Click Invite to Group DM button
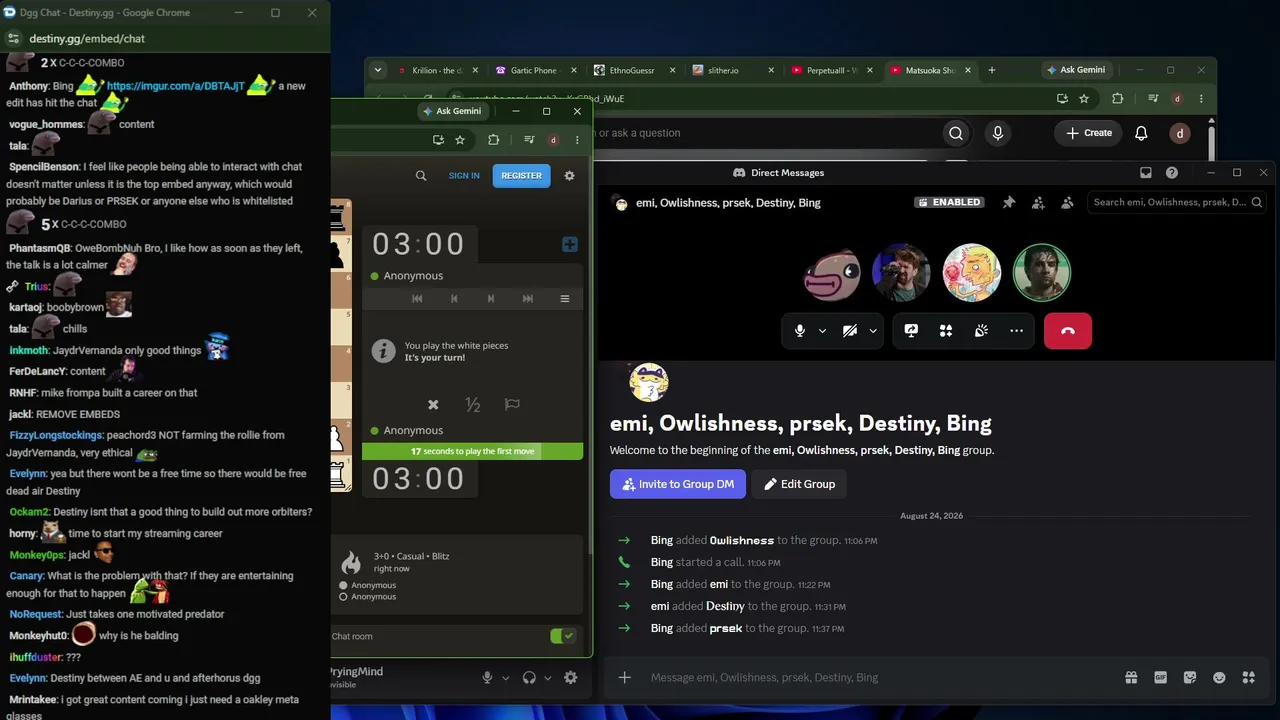Viewport: 1280px width, 720px height. [678, 484]
